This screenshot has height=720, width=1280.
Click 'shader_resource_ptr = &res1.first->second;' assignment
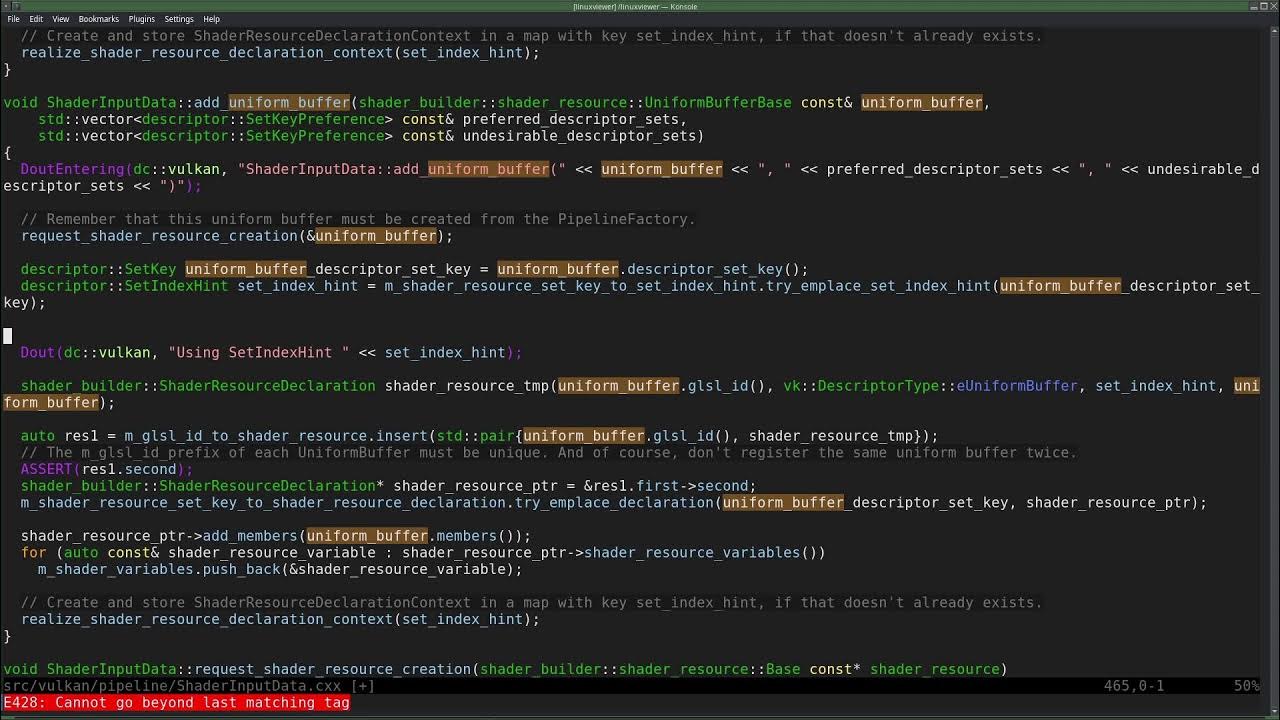(x=575, y=486)
